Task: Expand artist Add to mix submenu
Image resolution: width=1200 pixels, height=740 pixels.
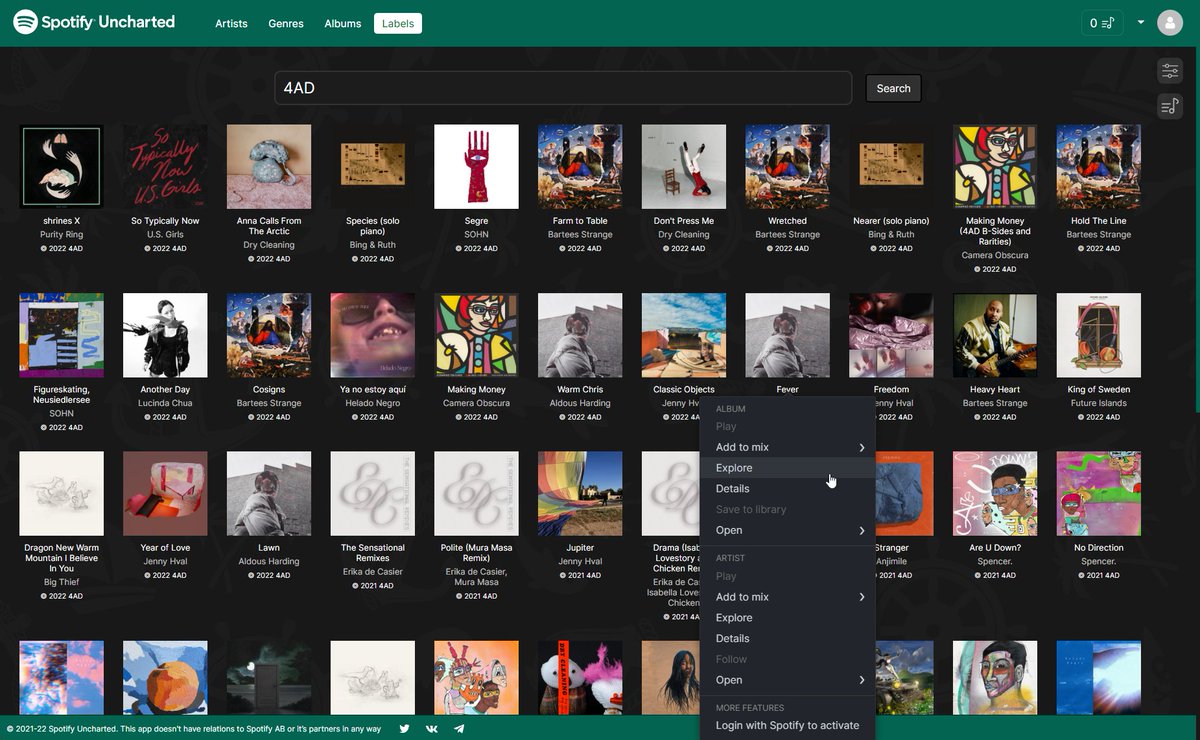Action: pos(788,597)
